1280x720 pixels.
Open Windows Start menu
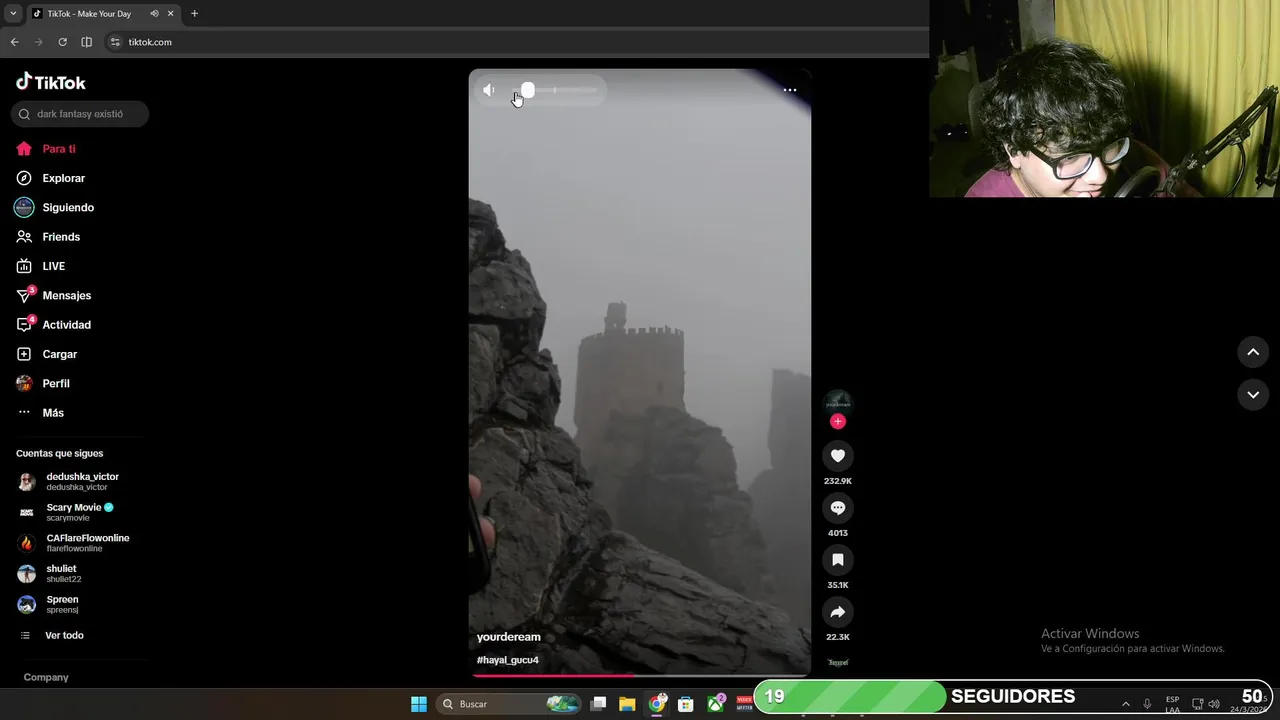tap(419, 704)
